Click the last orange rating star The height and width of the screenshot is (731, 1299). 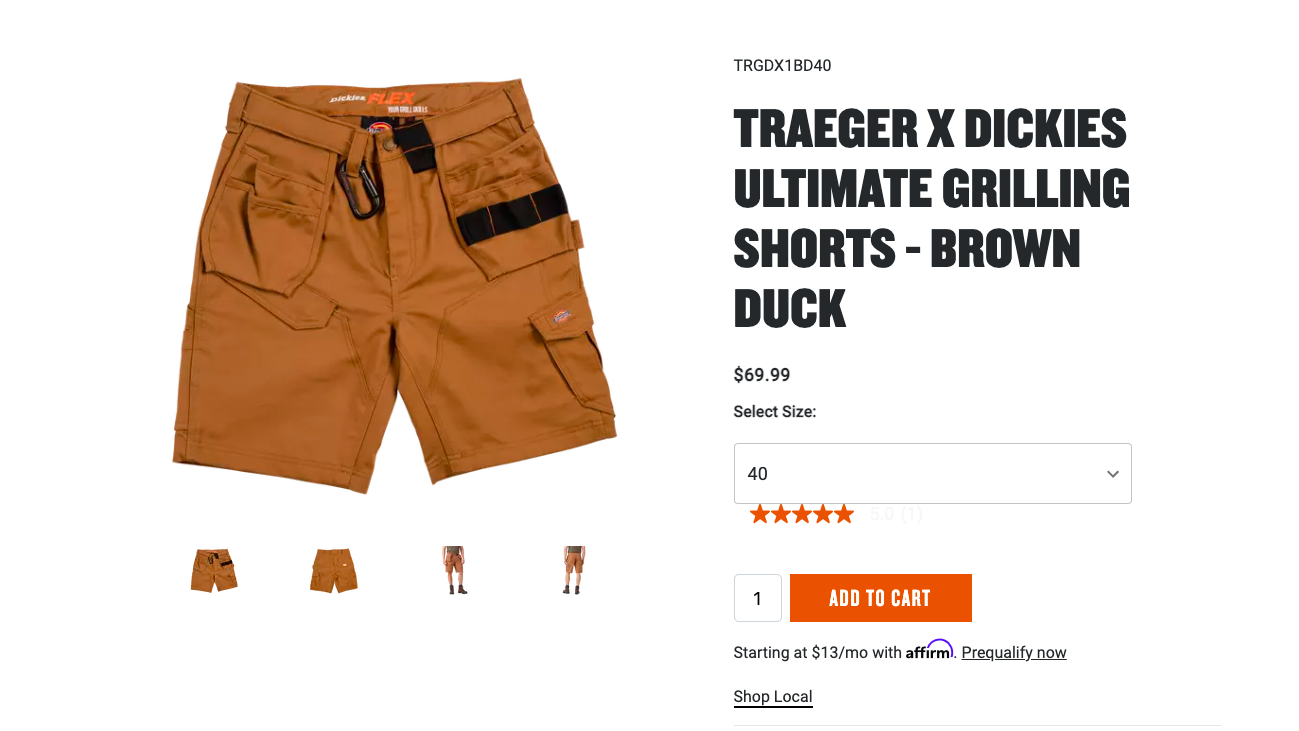coord(844,514)
